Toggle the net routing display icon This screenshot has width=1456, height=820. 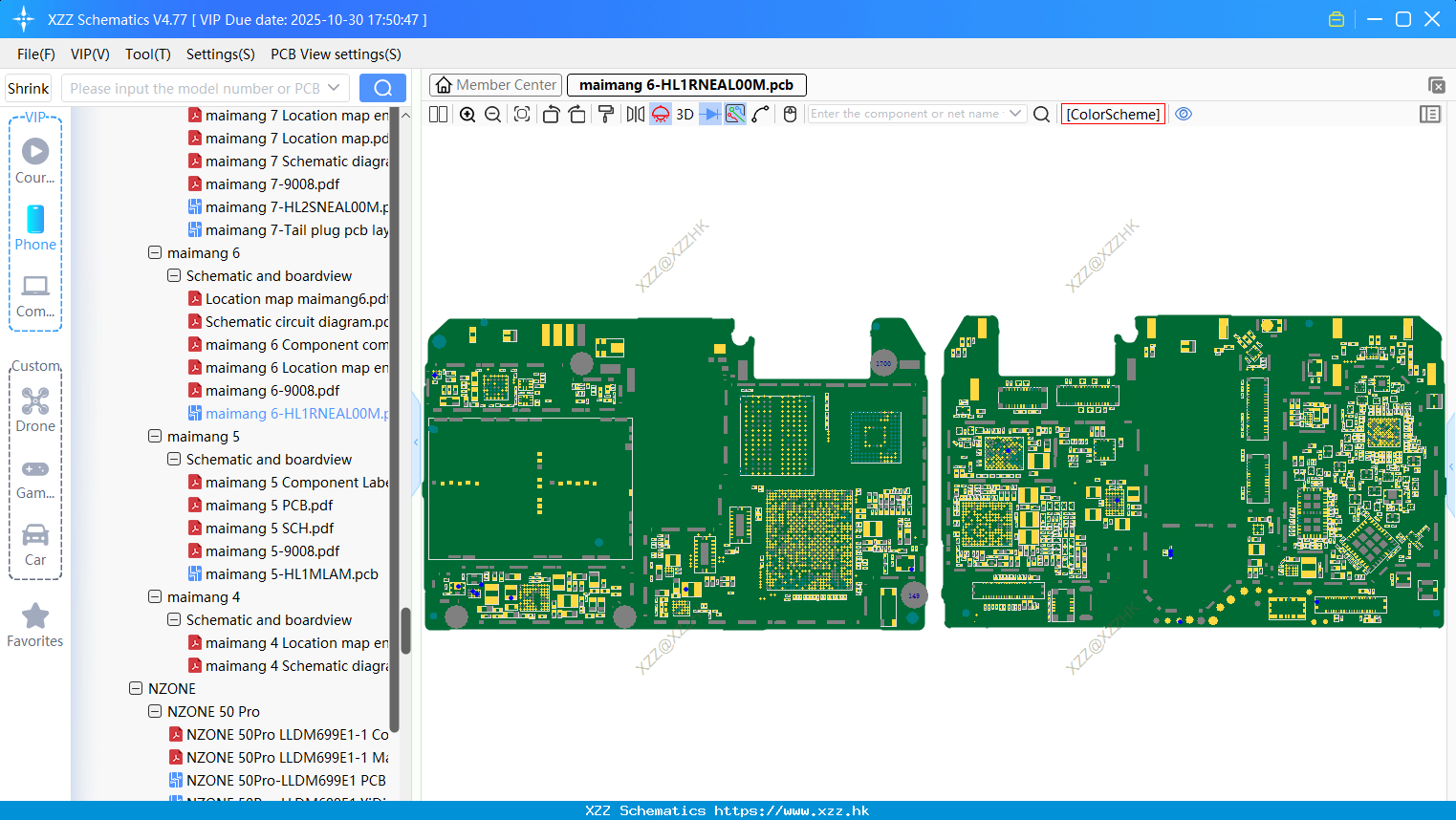click(735, 114)
